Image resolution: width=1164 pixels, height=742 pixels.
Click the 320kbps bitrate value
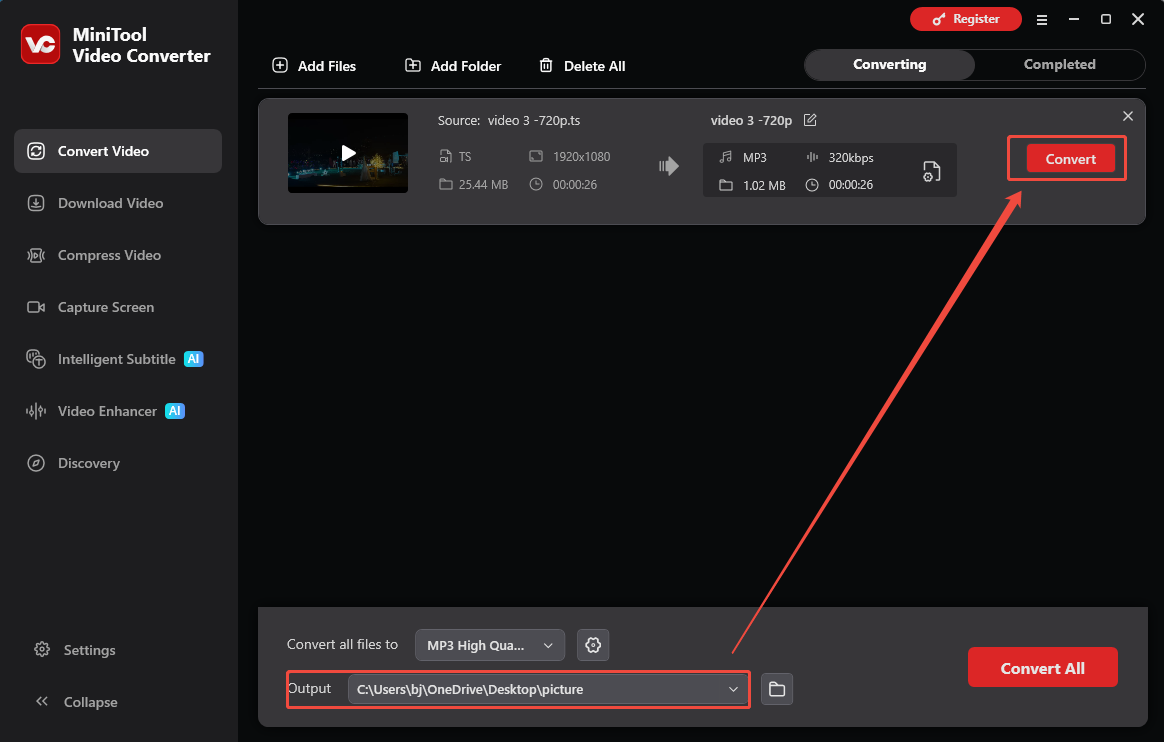851,157
